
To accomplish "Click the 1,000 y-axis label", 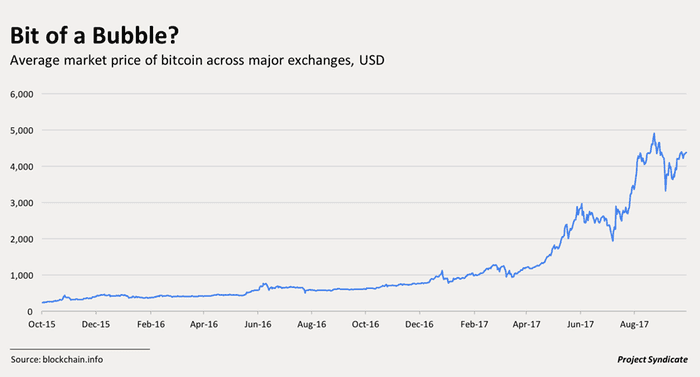I will tap(22, 276).
